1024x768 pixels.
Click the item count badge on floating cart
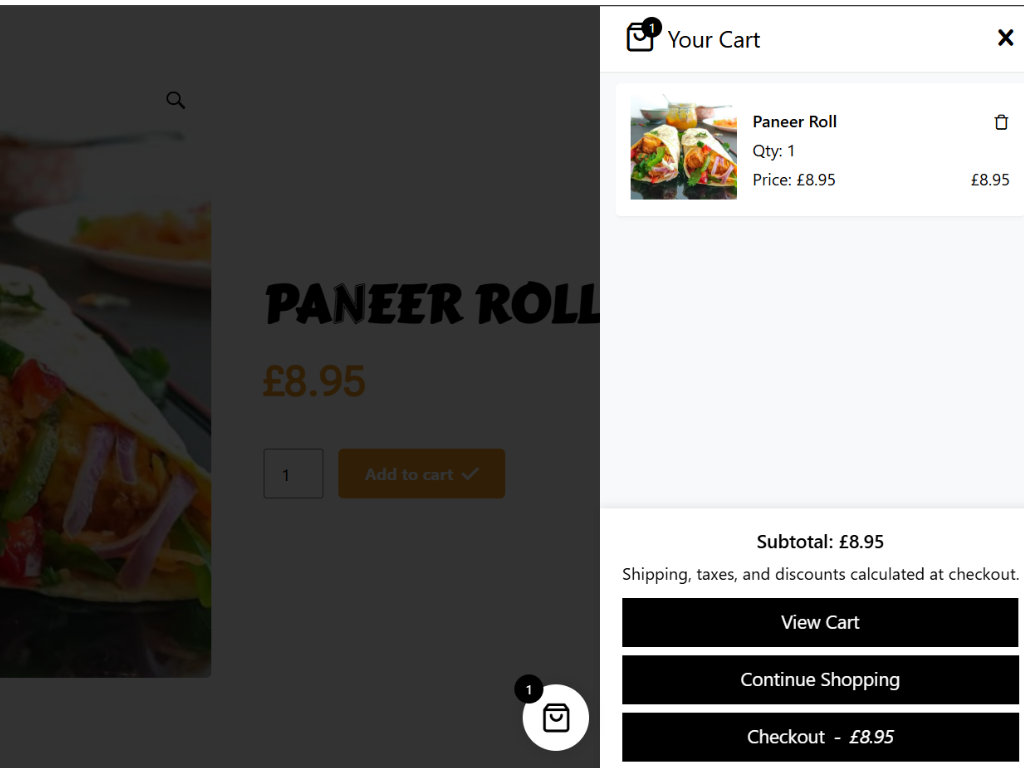[528, 689]
